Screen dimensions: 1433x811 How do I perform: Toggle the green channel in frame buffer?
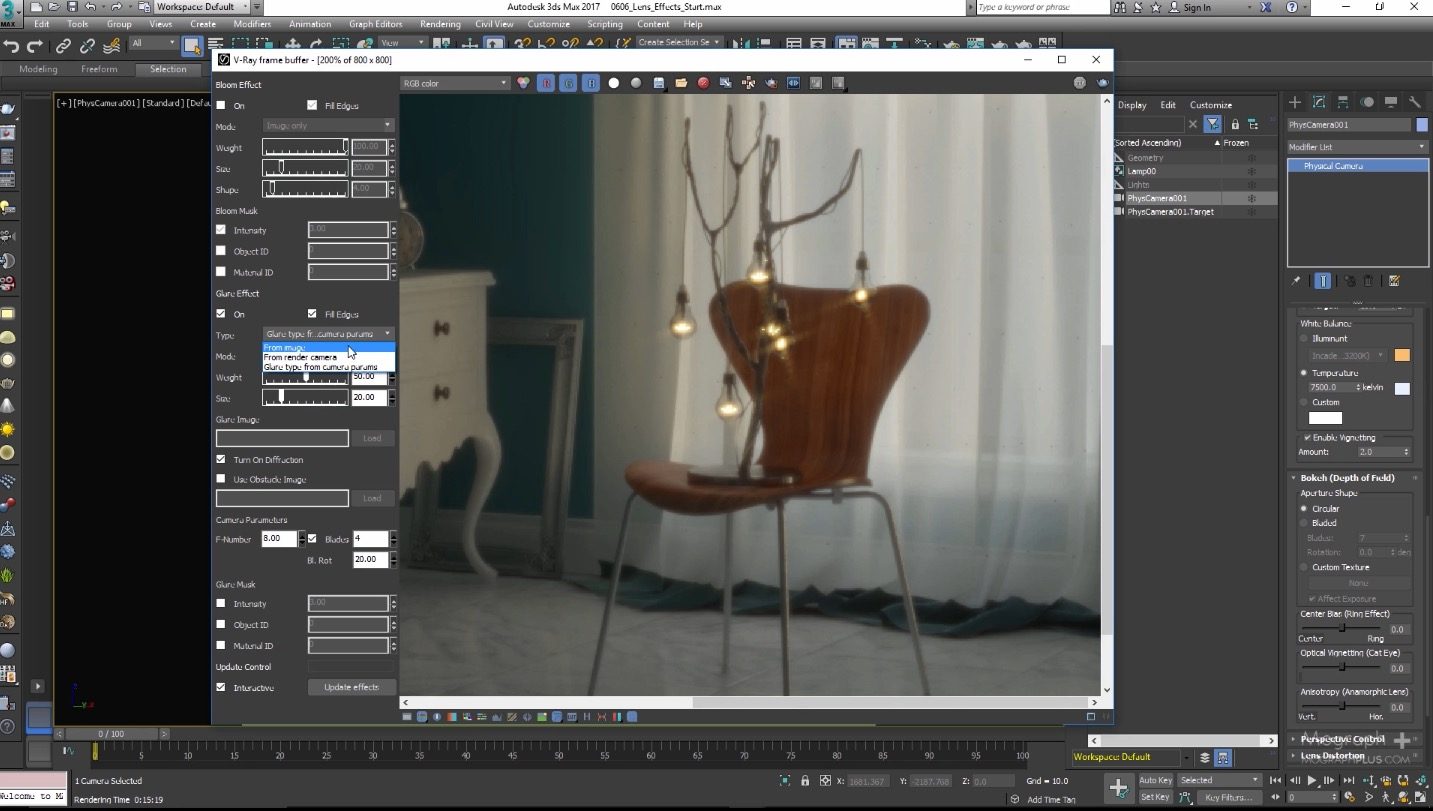(x=568, y=83)
